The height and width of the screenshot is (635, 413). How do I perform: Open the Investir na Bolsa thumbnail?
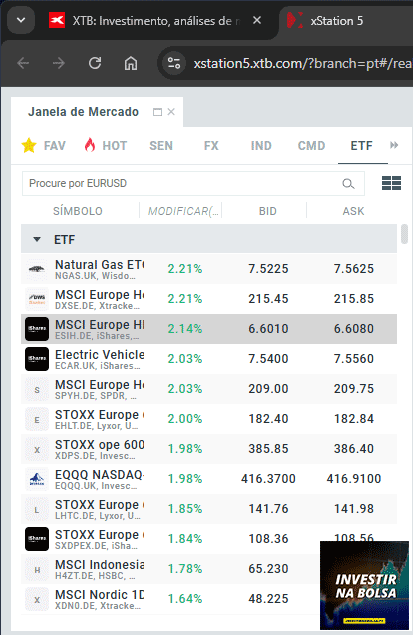click(x=364, y=585)
